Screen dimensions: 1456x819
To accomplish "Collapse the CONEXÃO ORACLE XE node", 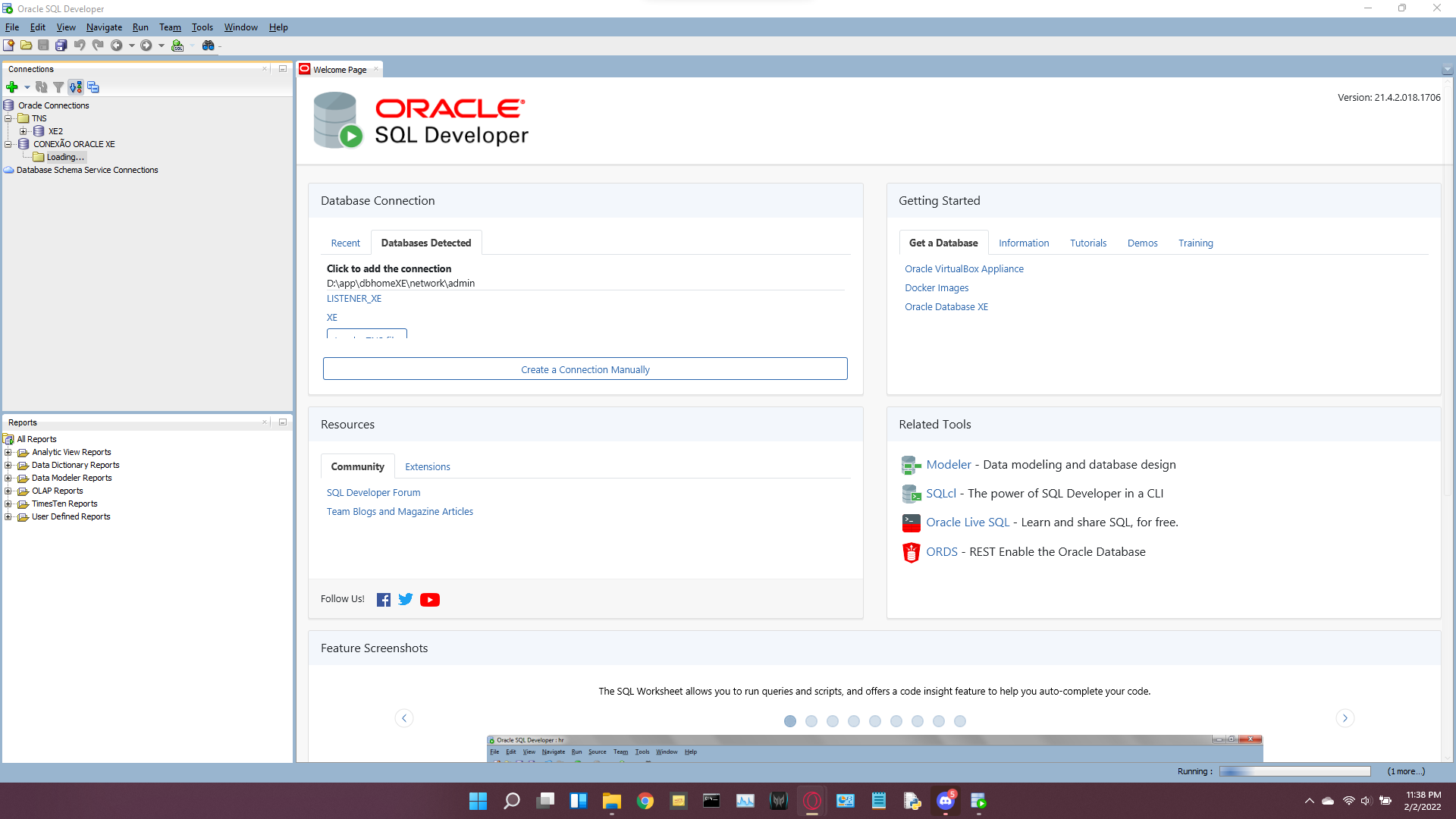I will [x=8, y=144].
